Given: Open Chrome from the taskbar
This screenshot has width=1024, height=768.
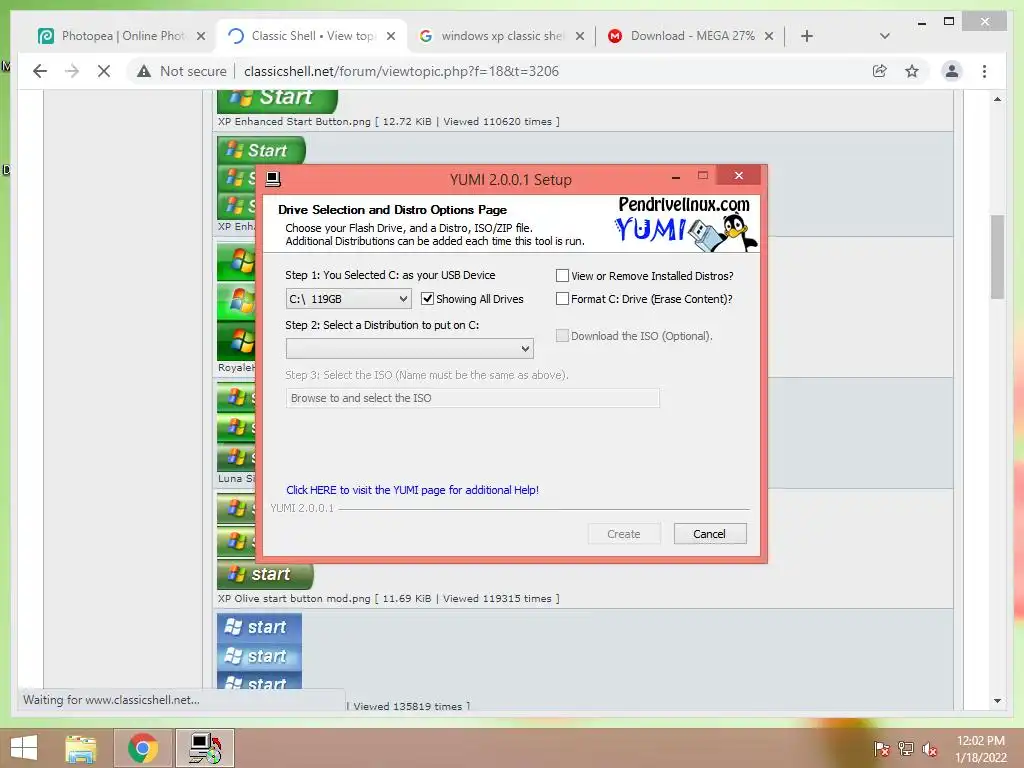Looking at the screenshot, I should click(143, 748).
